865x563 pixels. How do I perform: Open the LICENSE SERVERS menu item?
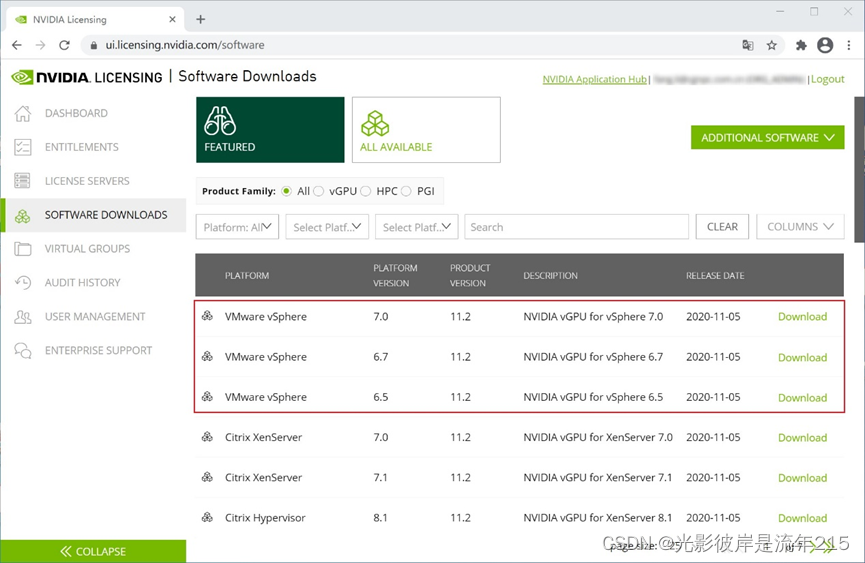pos(87,181)
